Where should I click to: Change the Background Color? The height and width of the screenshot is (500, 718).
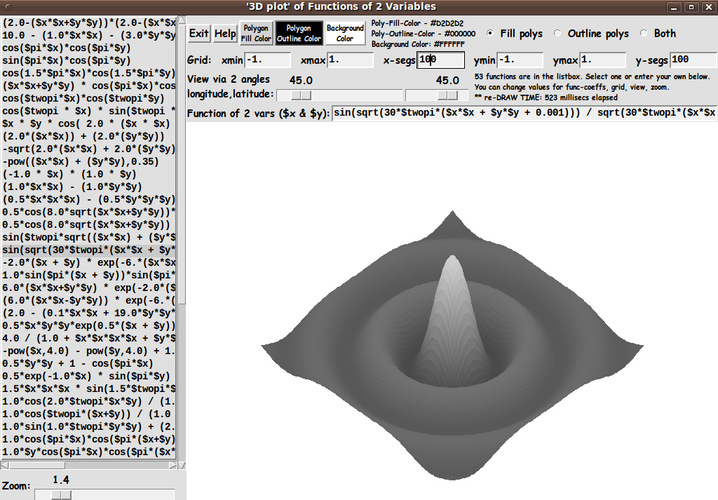click(345, 33)
